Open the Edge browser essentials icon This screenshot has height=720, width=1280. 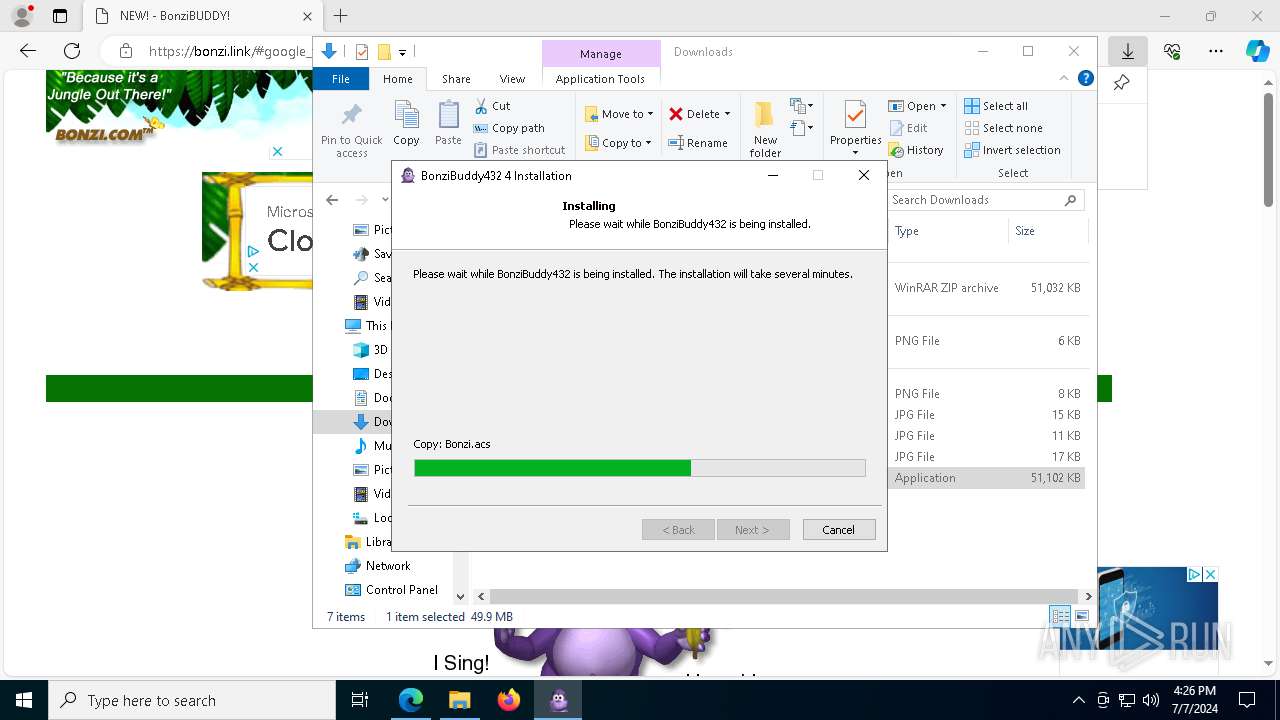1172,51
